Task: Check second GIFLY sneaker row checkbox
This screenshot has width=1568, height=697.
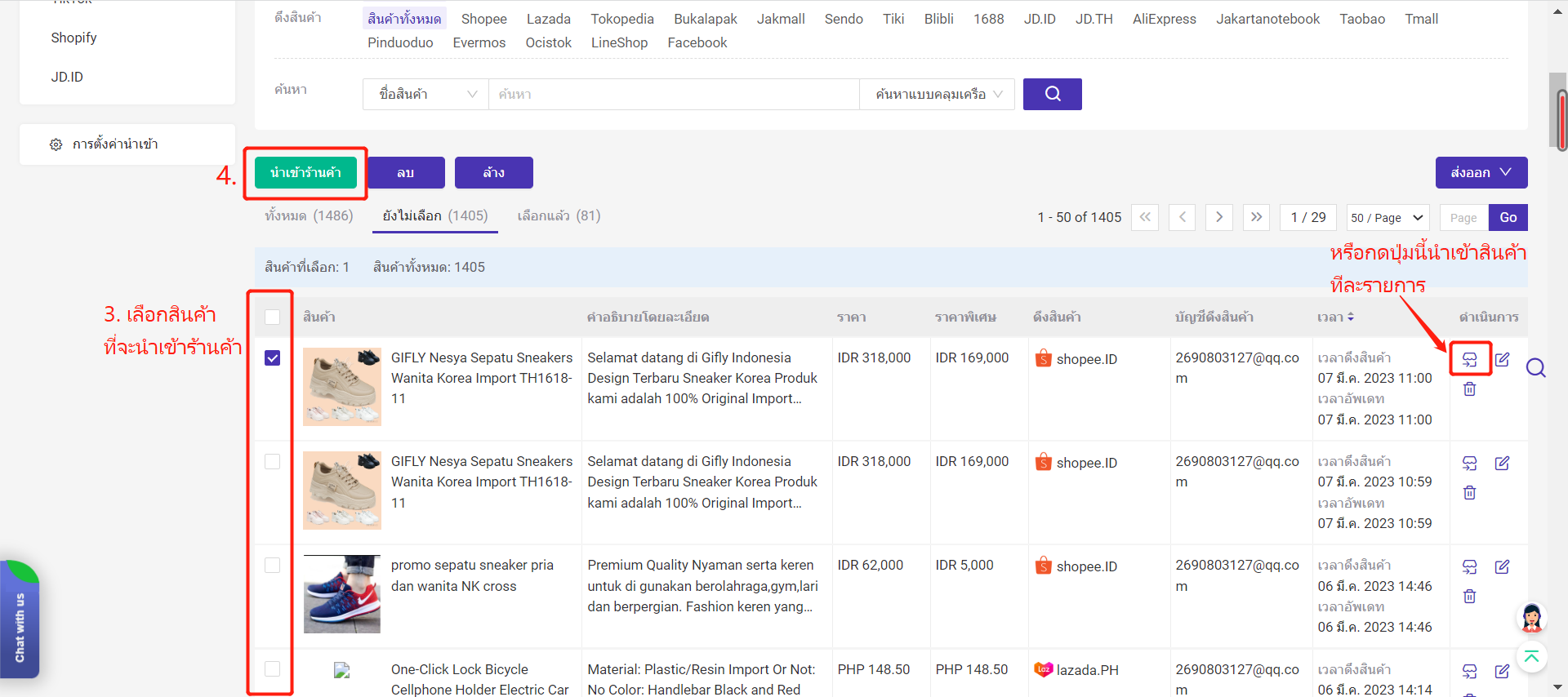Action: click(273, 462)
